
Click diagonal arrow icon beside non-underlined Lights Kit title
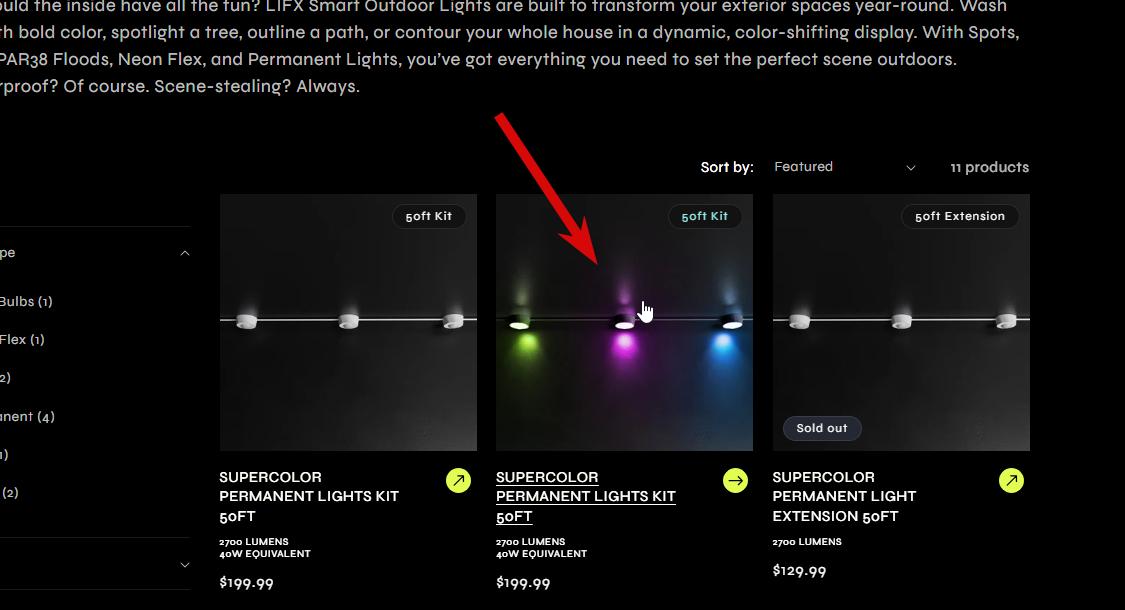[x=458, y=481]
